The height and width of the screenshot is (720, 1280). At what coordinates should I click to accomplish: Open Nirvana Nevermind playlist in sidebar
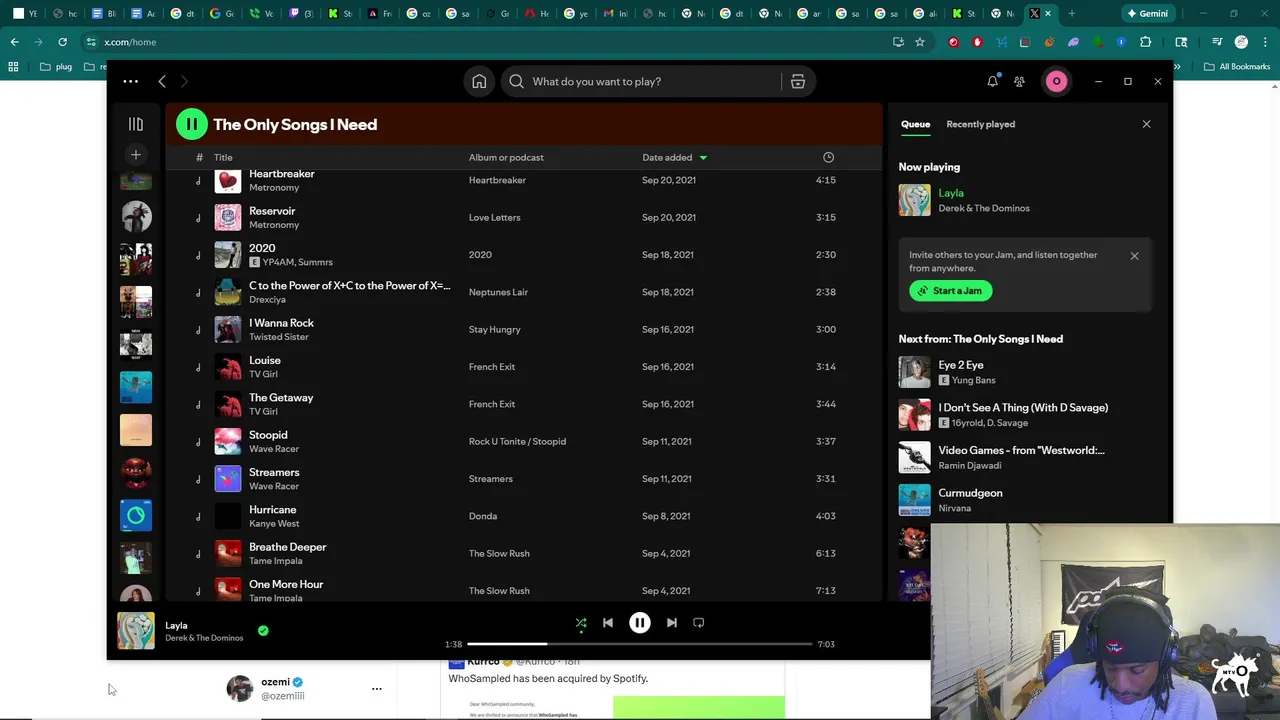click(x=136, y=386)
